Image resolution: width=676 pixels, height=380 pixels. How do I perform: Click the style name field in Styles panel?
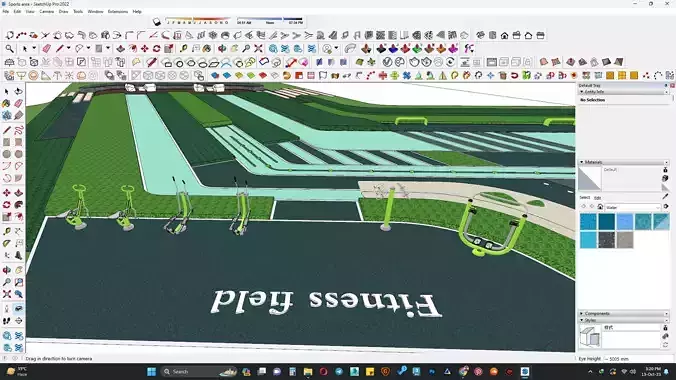pos(632,328)
